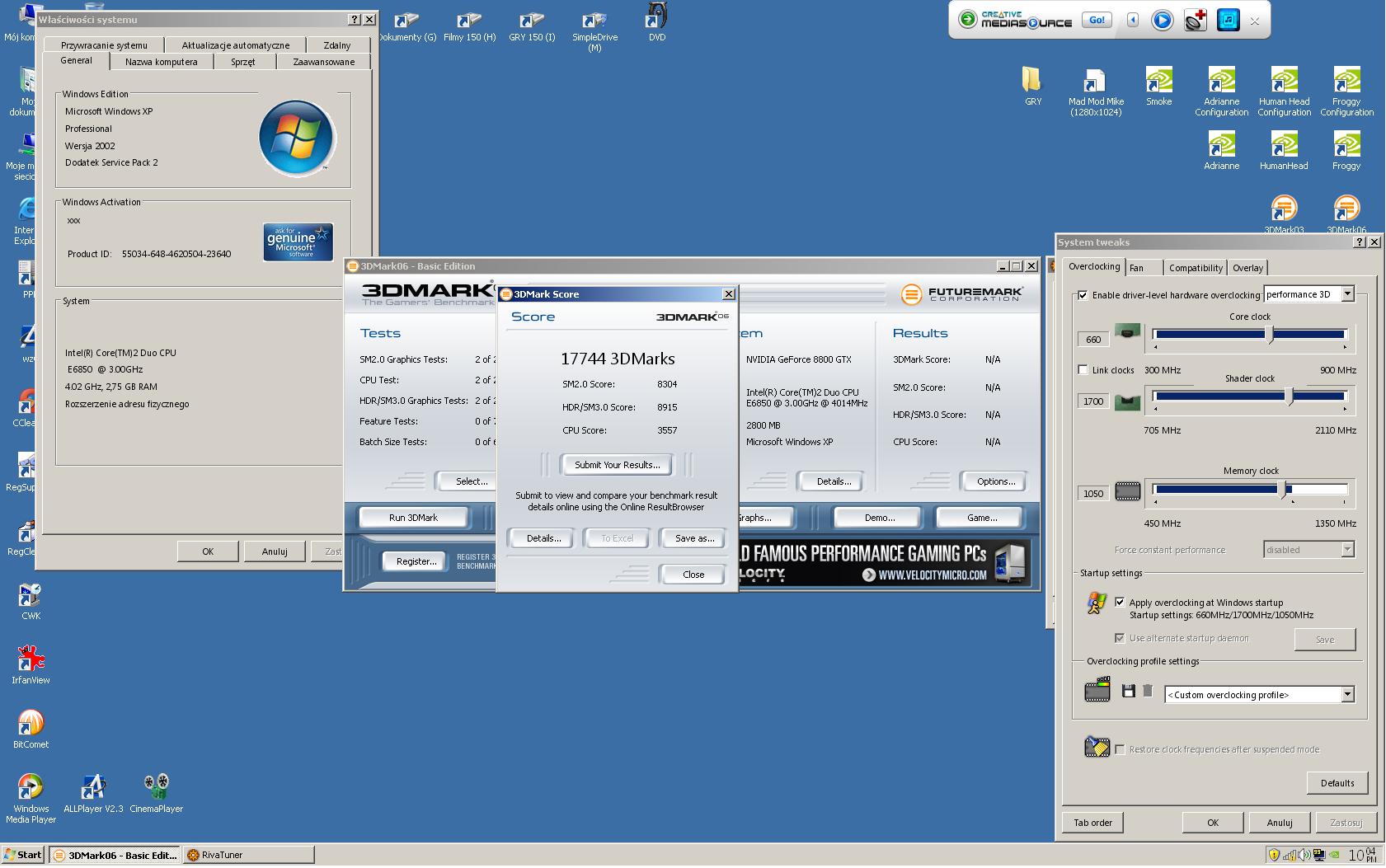Click the MediaSource speaker with red plus icon
1386x868 pixels.
point(1196,21)
